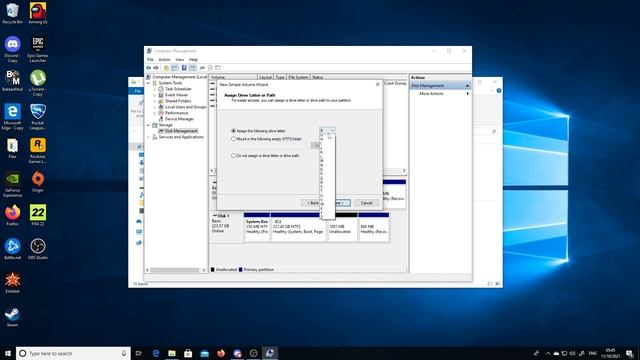Select the (C:) NTFS partition block

(298, 227)
